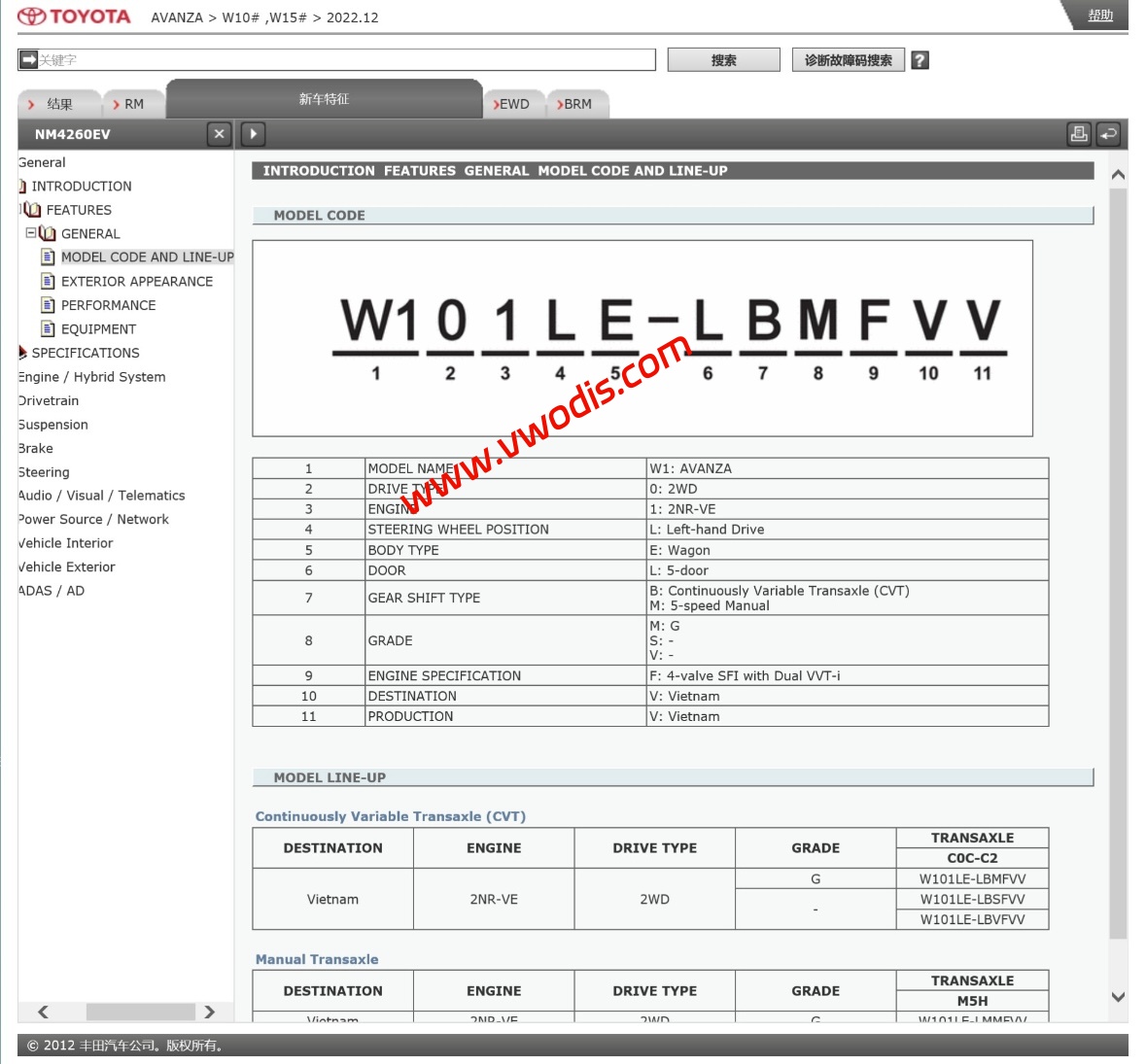This screenshot has width=1146, height=1064.
Task: Click the Toyota logo
Action: pyautogui.click(x=74, y=17)
